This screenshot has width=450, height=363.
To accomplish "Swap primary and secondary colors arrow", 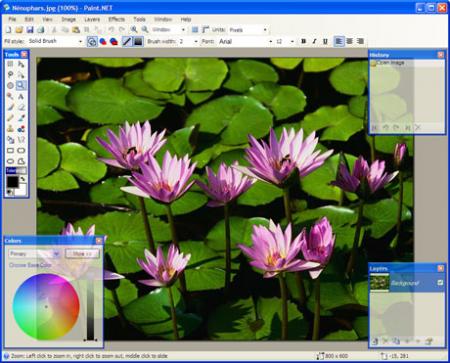I will pyautogui.click(x=23, y=179).
